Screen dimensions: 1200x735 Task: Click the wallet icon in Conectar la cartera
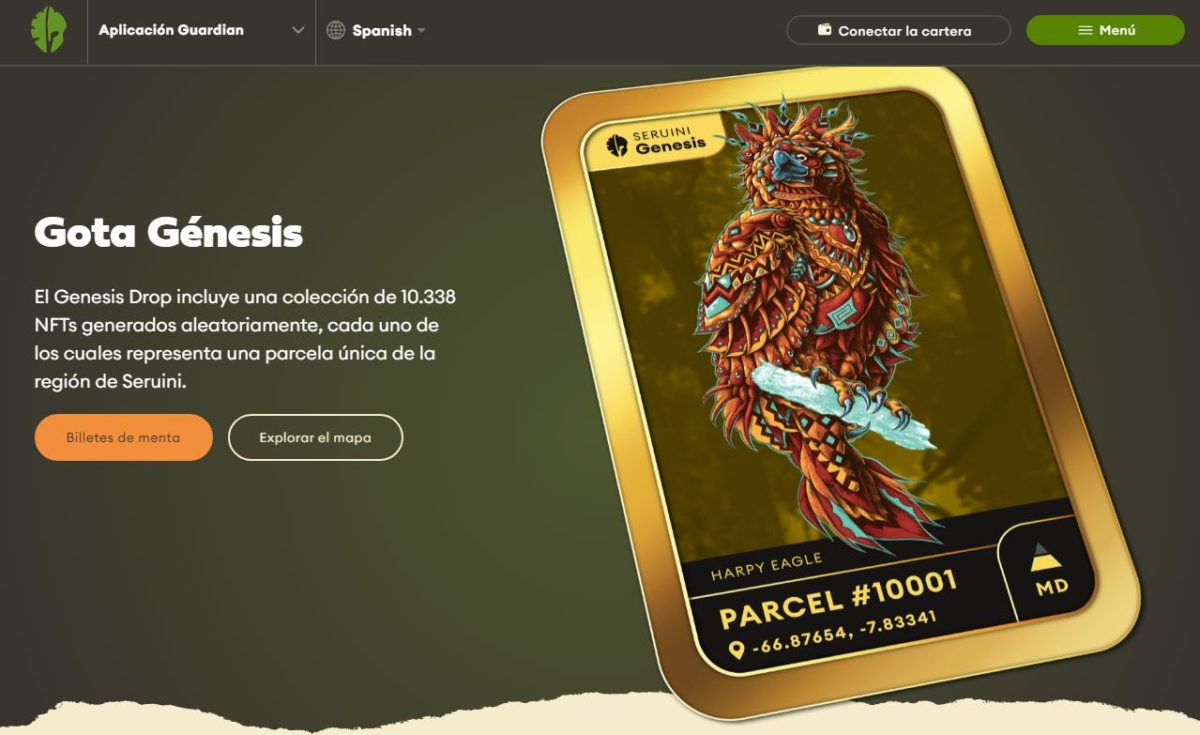click(825, 30)
